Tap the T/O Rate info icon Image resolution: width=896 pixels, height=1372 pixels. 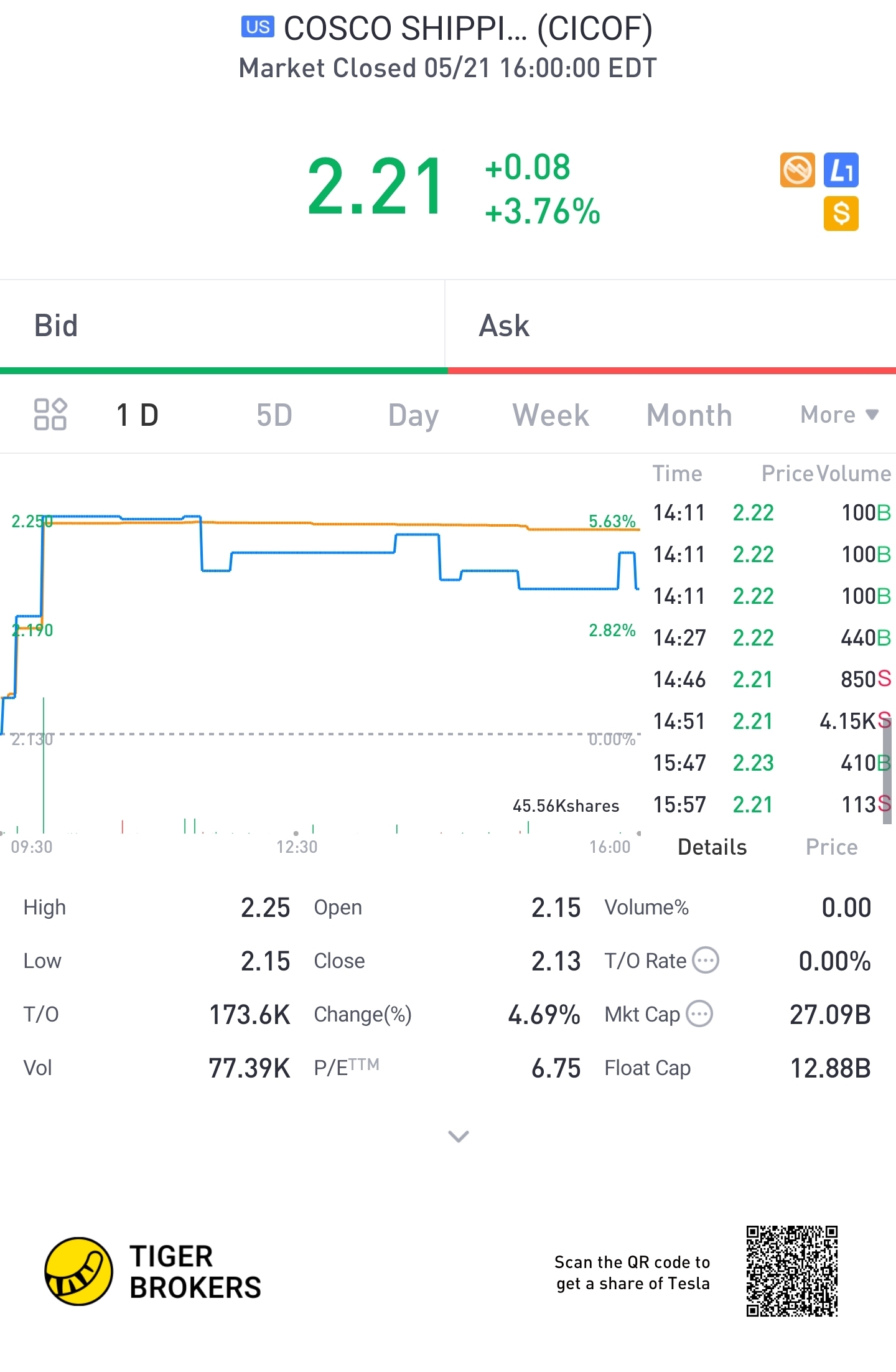(706, 961)
